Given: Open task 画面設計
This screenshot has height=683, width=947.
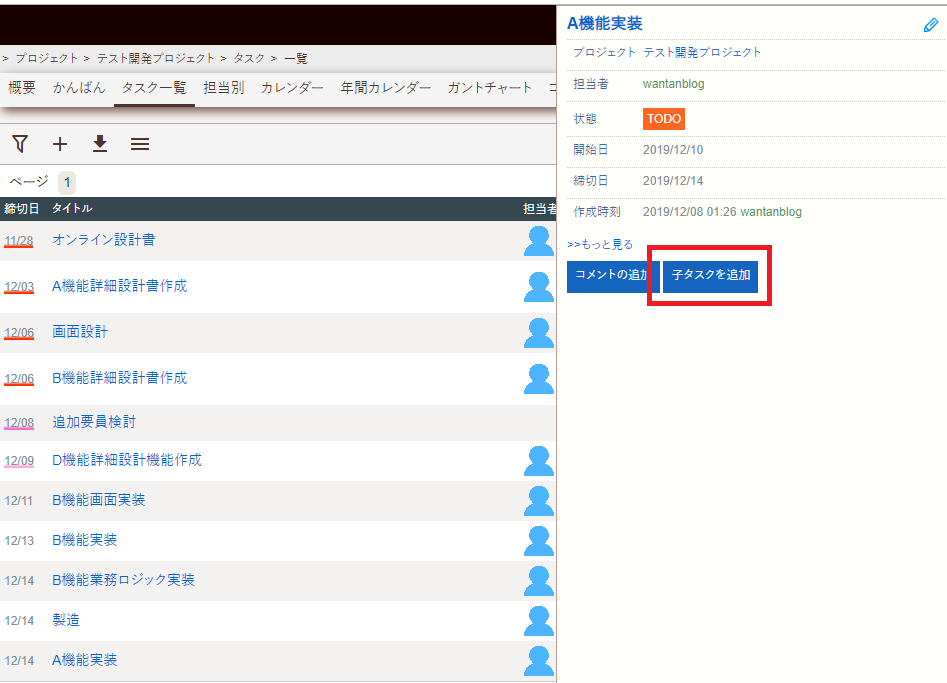Looking at the screenshot, I should point(80,332).
